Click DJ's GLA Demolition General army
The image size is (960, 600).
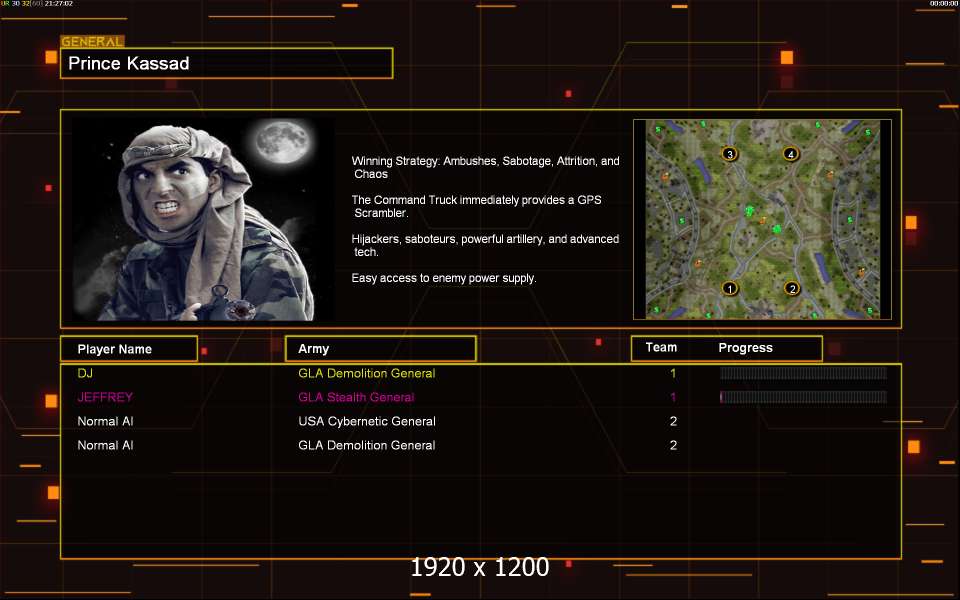pos(366,373)
